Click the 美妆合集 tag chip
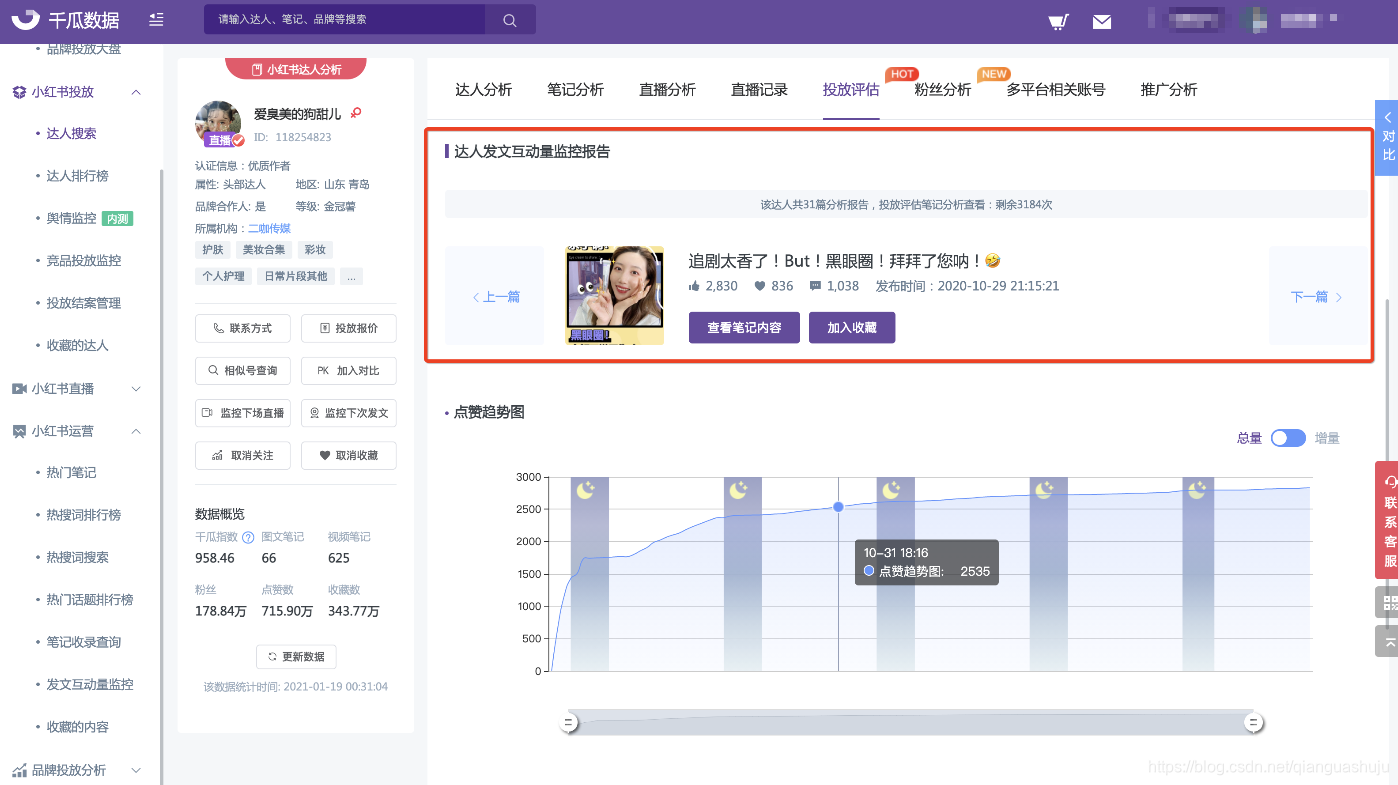The image size is (1398, 785). (264, 250)
